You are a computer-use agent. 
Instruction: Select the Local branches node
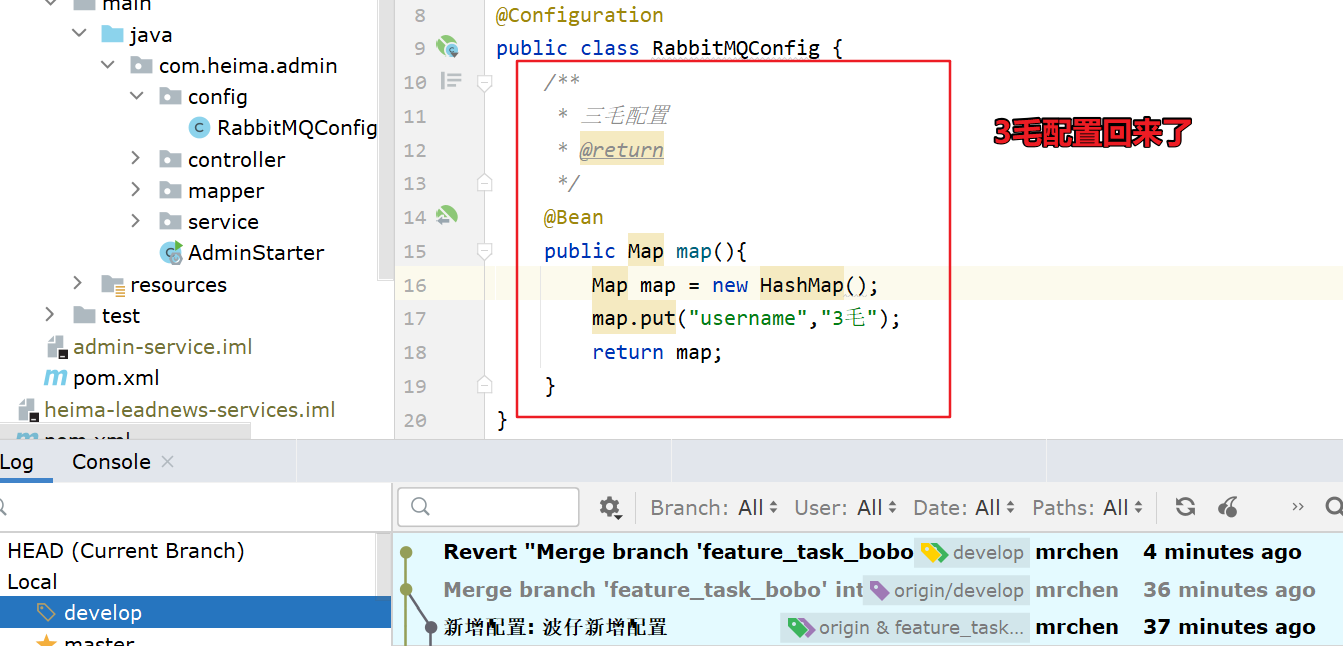(x=32, y=582)
